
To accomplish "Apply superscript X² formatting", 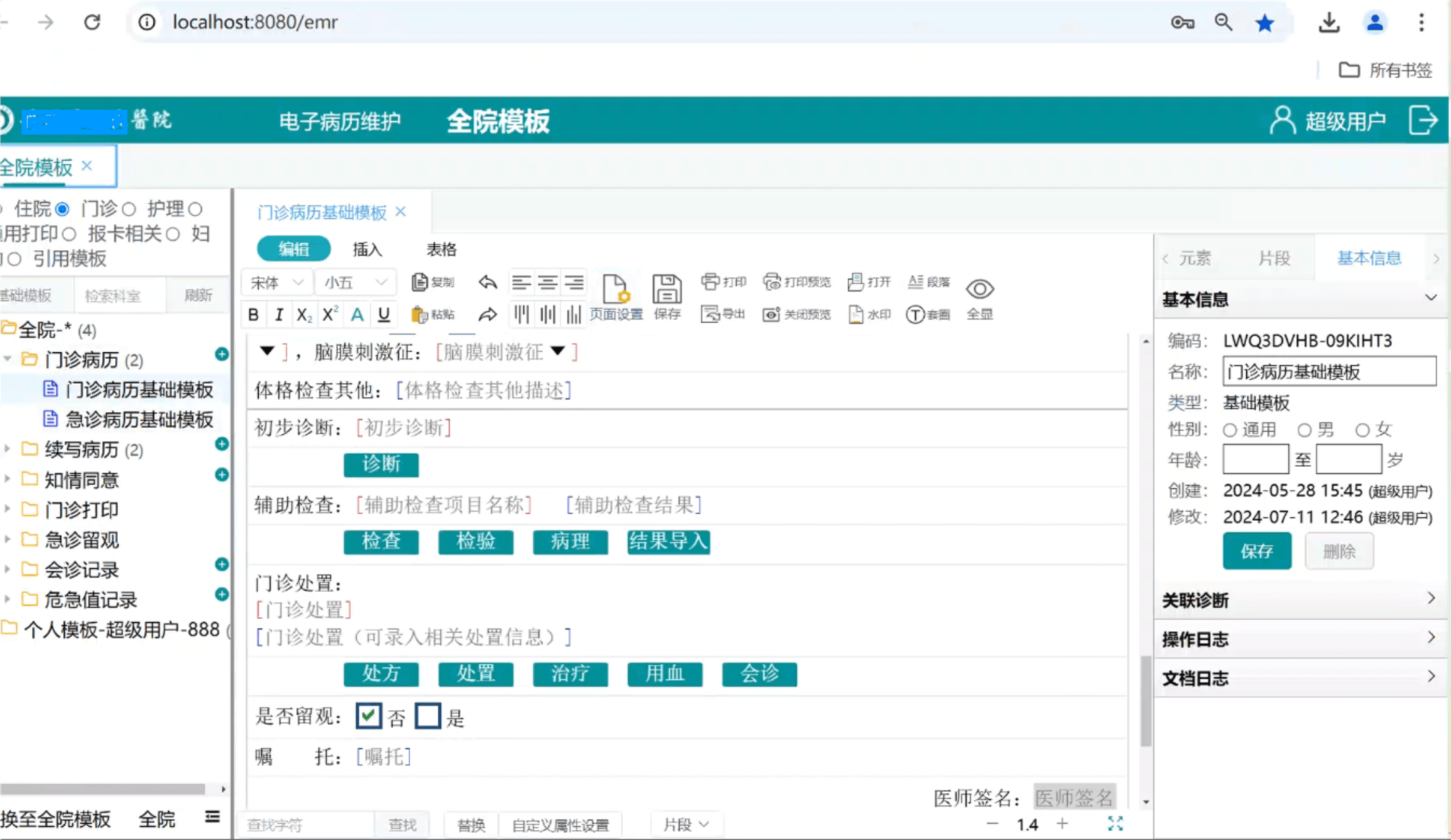I will pyautogui.click(x=330, y=315).
